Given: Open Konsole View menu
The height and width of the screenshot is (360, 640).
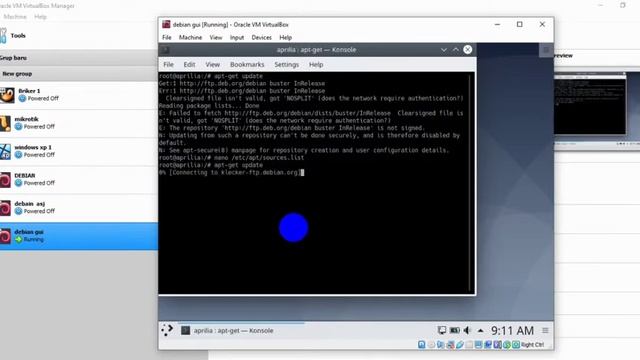Looking at the screenshot, I should click(212, 64).
